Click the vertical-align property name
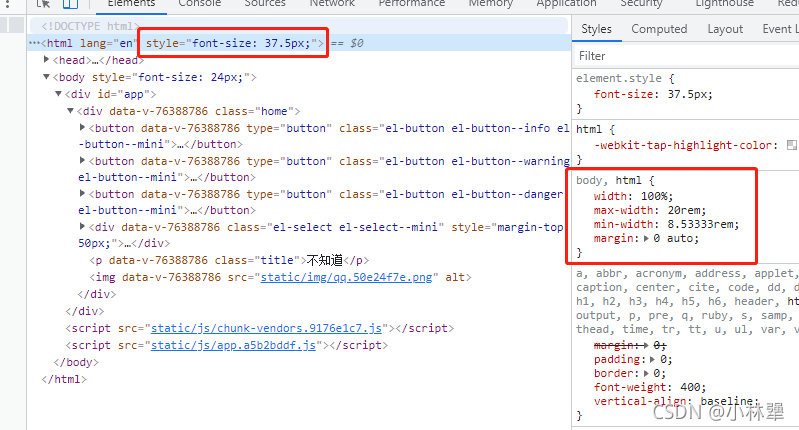 643,401
